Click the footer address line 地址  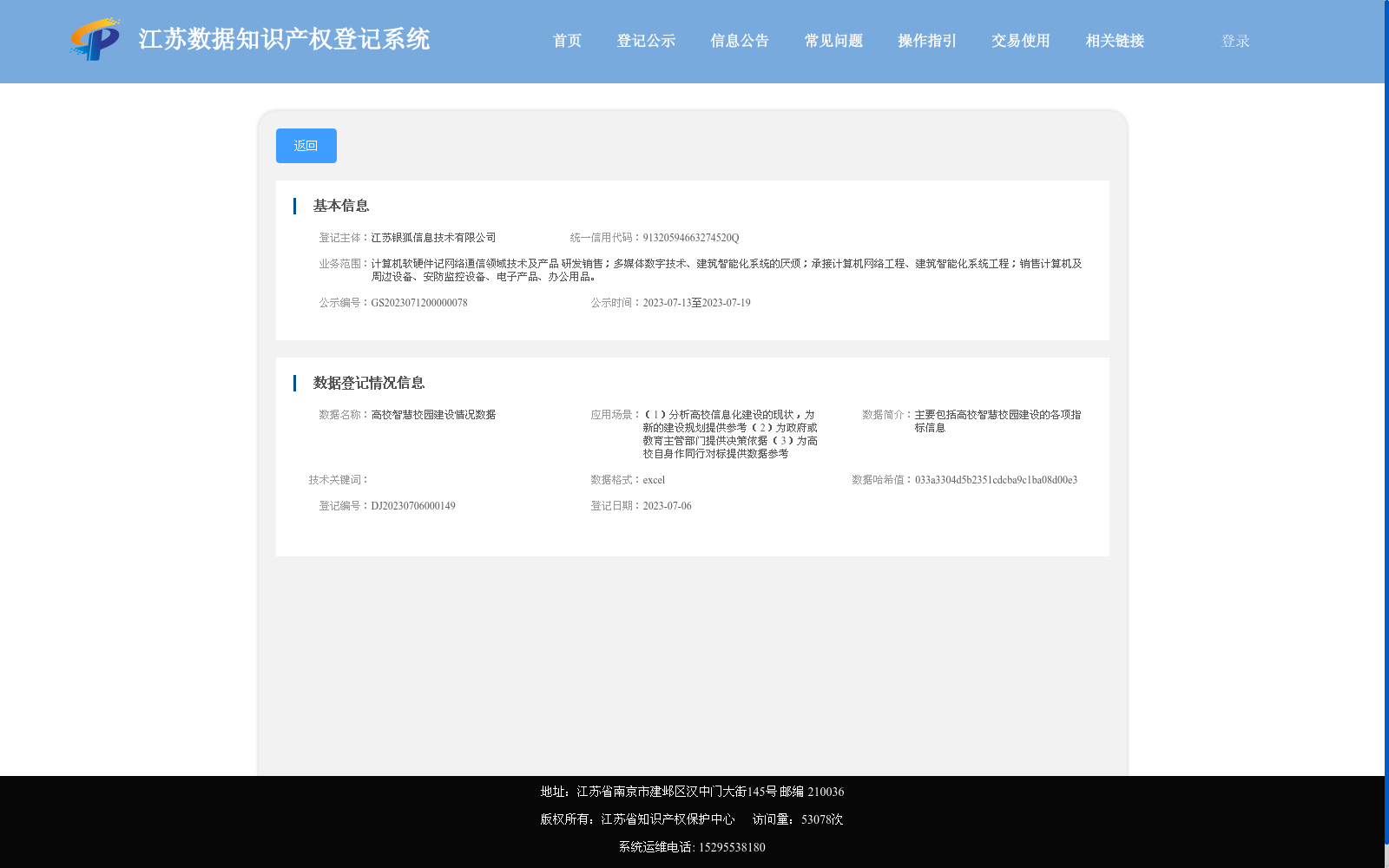(692, 792)
